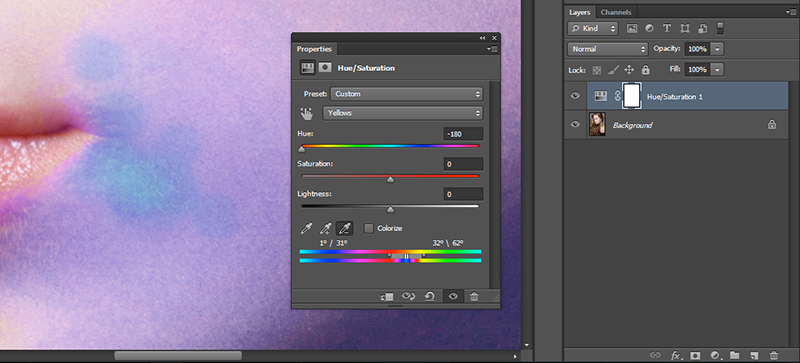Open the Fill slider dropdown arrow
The image size is (800, 363).
[x=717, y=69]
